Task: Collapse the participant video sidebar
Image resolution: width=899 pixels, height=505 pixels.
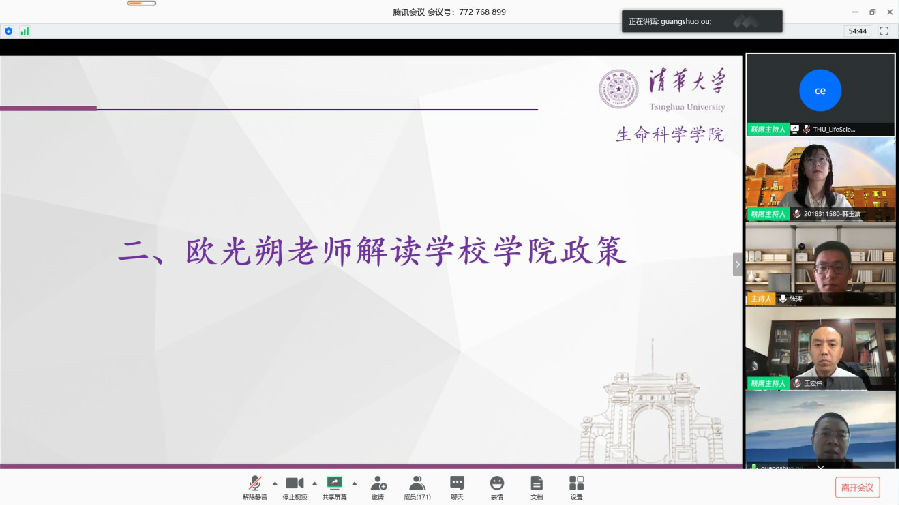Action: pos(738,265)
